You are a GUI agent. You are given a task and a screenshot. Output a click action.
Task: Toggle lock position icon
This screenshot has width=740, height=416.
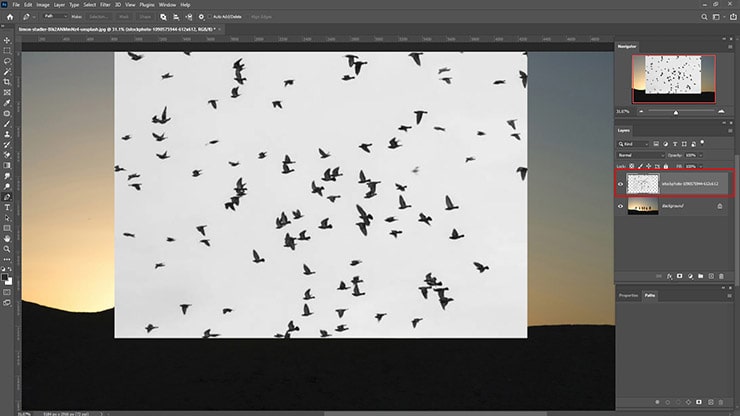pyautogui.click(x=649, y=166)
